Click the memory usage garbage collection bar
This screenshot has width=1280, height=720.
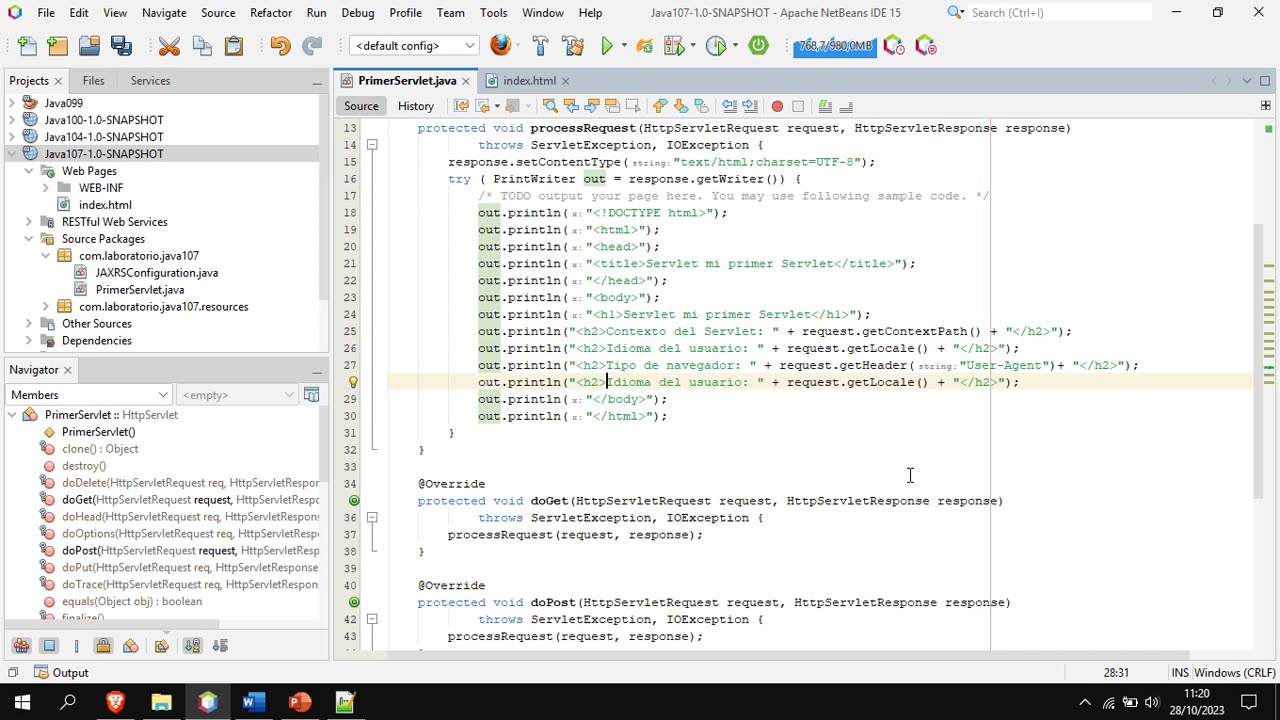tap(835, 46)
